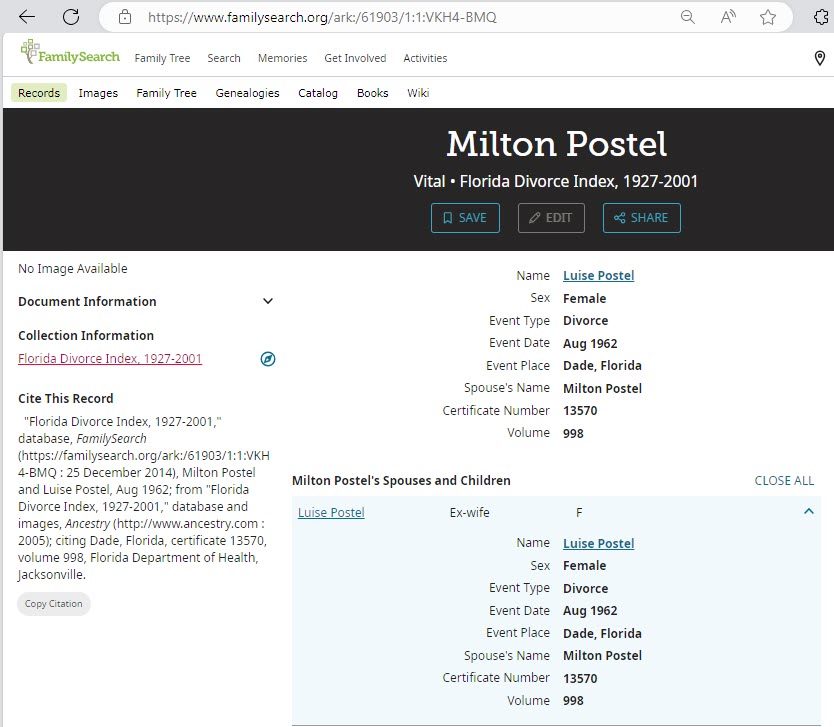Reload the page with the refresh icon
Image resolution: width=834 pixels, height=727 pixels.
[71, 17]
